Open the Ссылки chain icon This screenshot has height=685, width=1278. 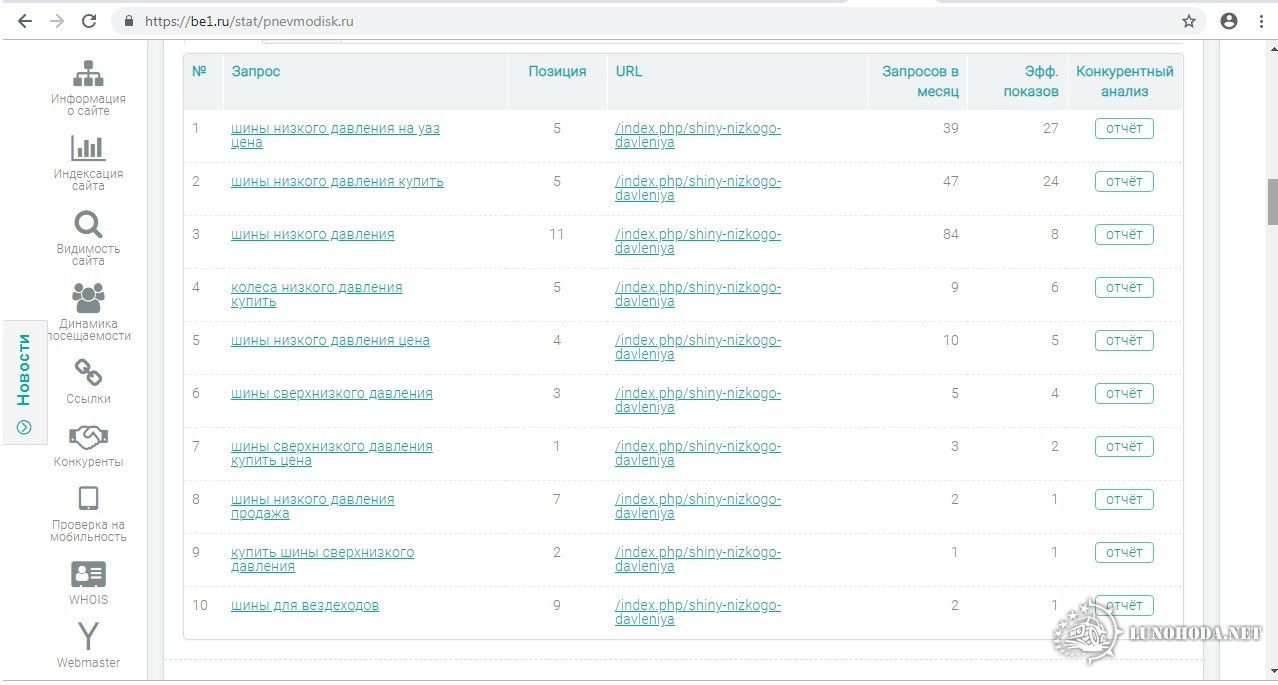click(88, 373)
